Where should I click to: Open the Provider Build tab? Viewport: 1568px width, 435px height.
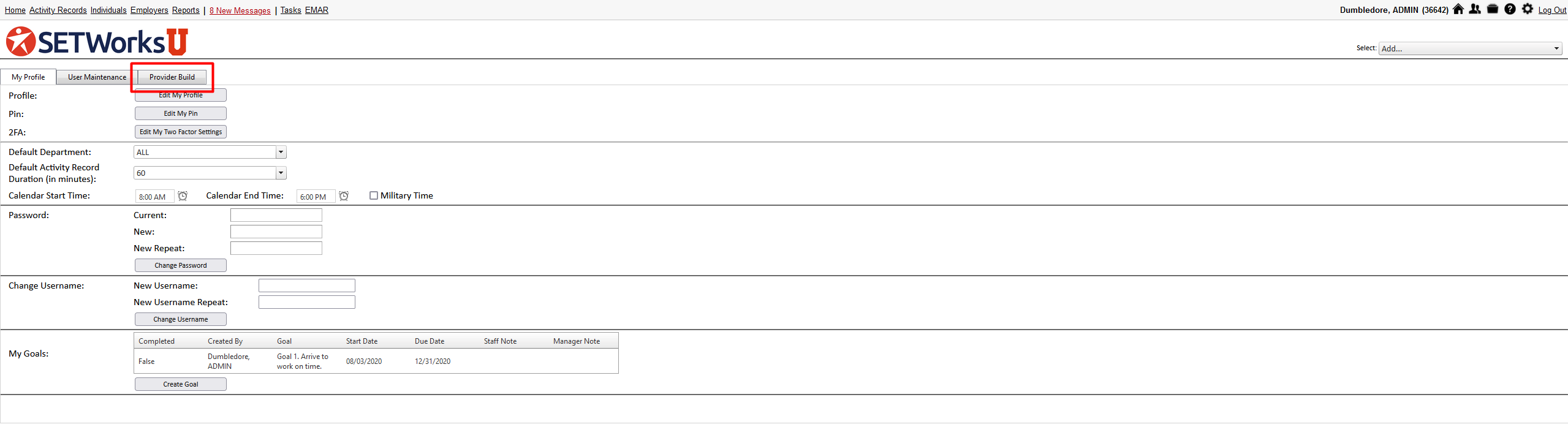[x=172, y=77]
